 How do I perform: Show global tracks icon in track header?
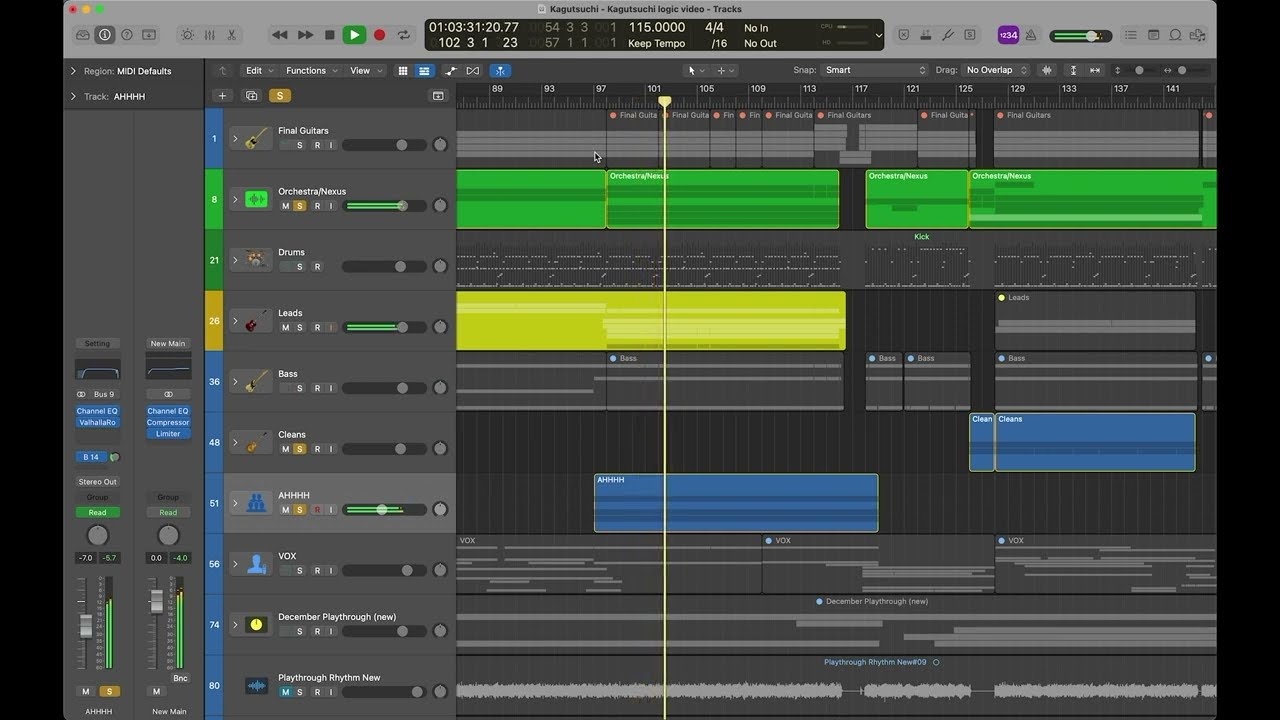pyautogui.click(x=438, y=96)
